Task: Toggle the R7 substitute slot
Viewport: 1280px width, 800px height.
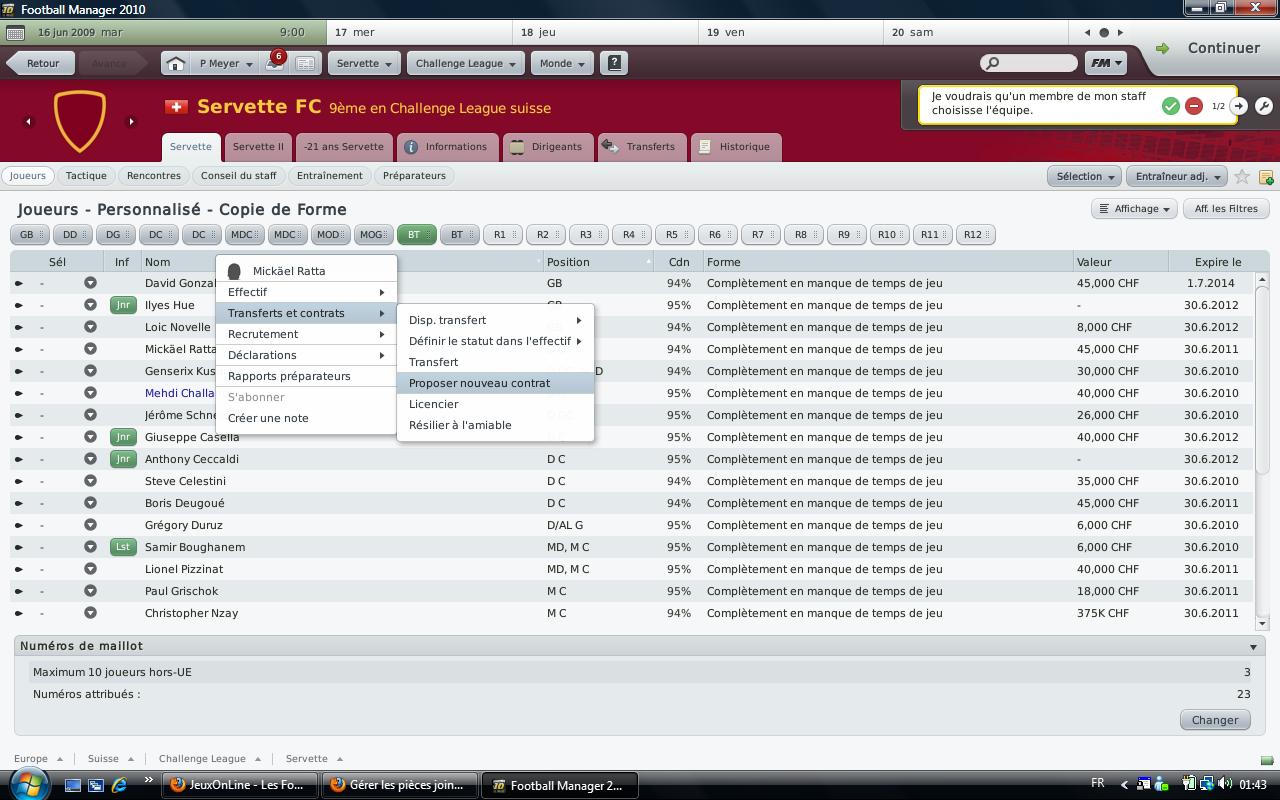Action: pos(760,235)
